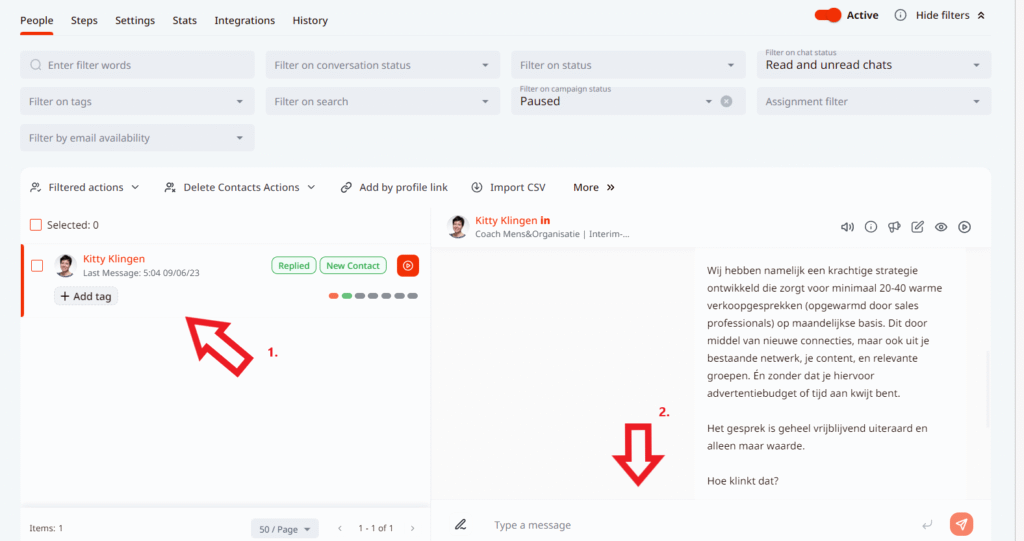Open the Filter on conversation status dropdown
This screenshot has height=541, width=1024.
(x=382, y=65)
